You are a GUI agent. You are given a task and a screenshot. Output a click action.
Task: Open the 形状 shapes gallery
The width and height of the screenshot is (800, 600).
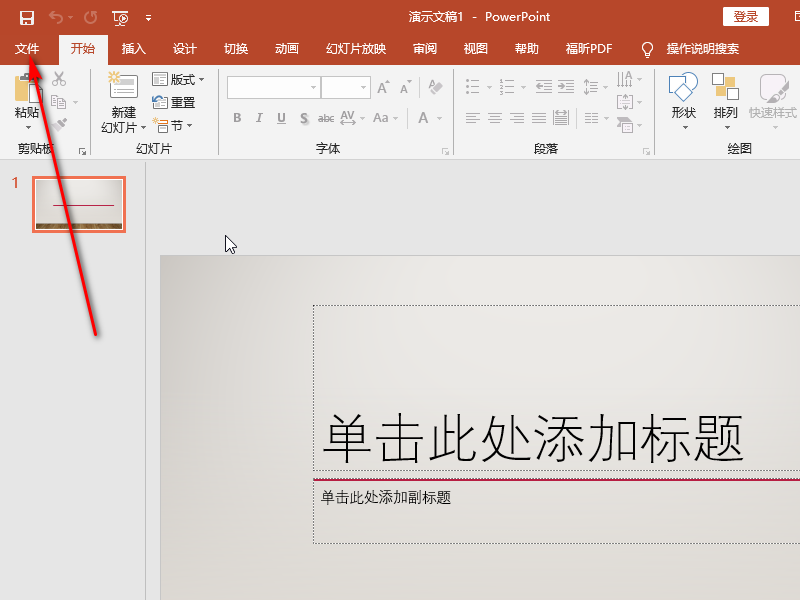[684, 101]
